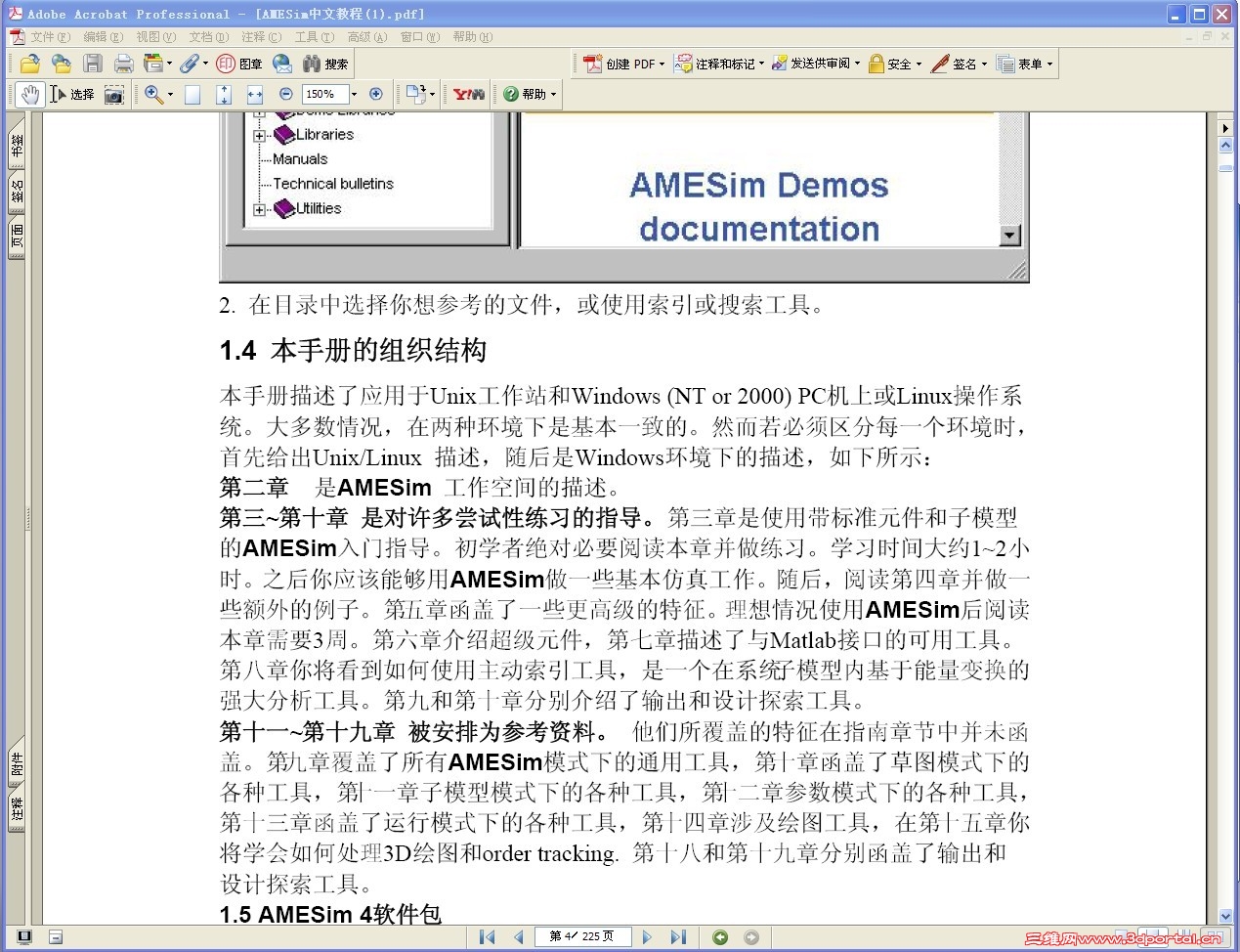
Task: Open the 工具(T) menu
Action: 314,37
